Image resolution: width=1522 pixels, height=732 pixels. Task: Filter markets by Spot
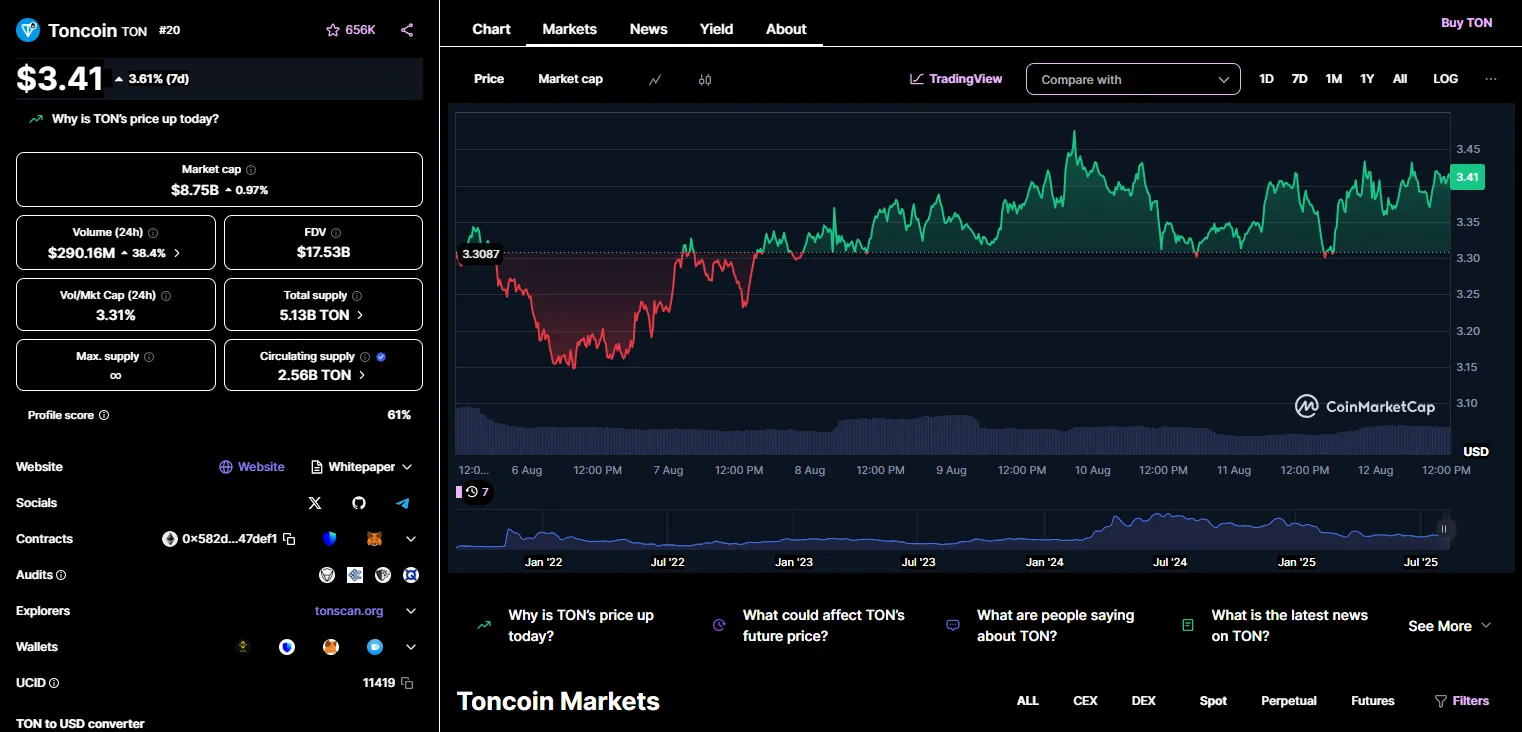[1213, 701]
